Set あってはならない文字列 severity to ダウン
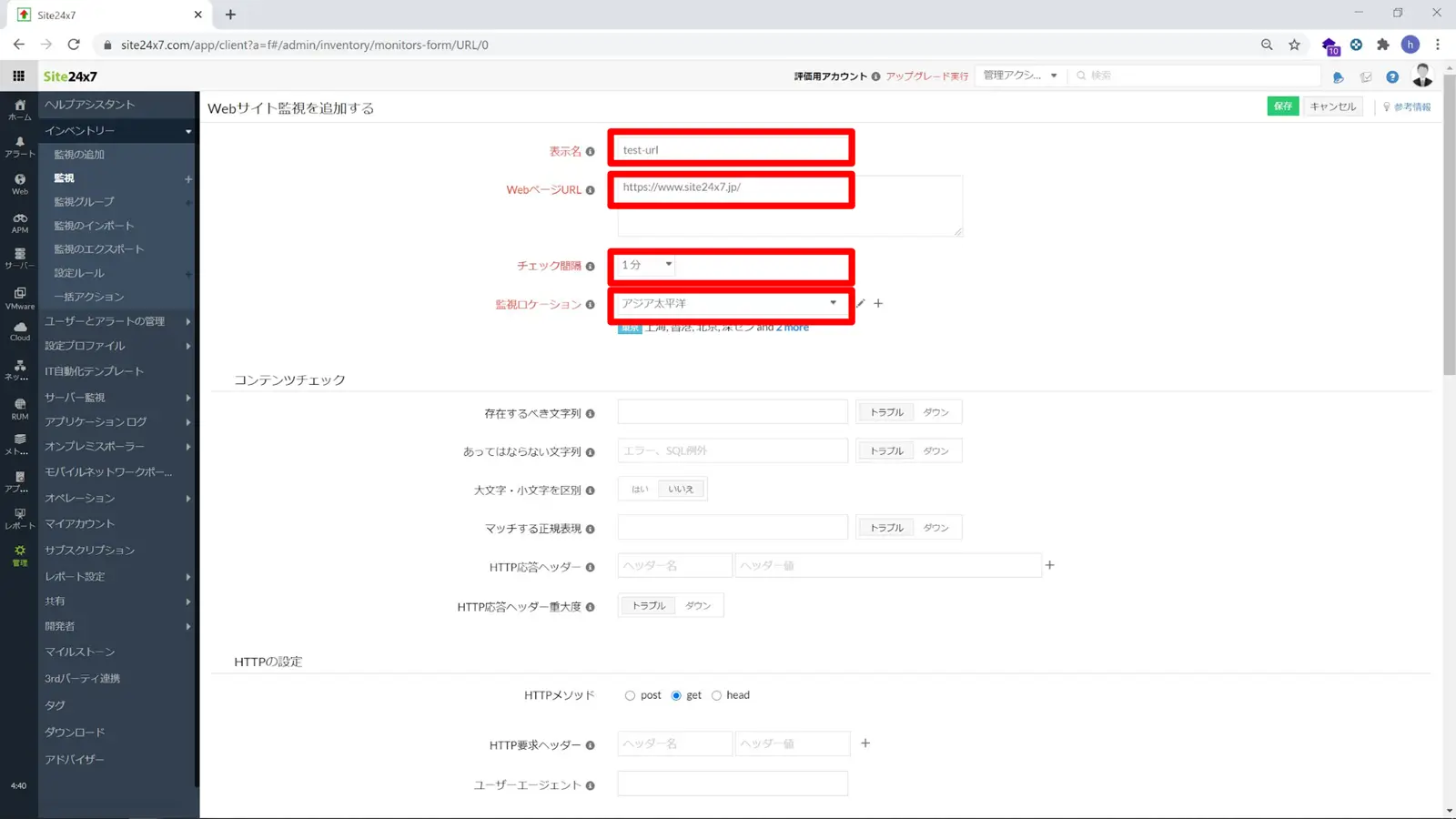 coord(936,450)
